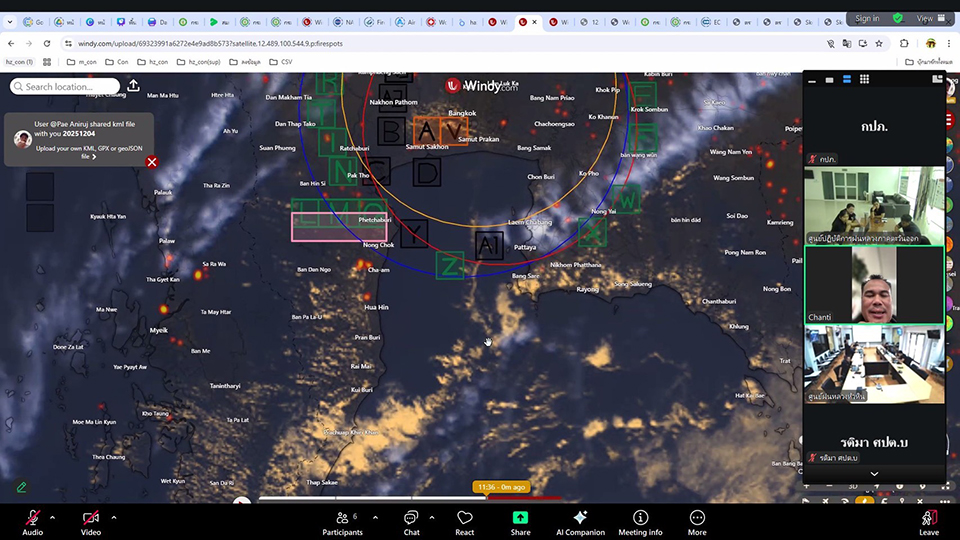
Task: Open the CSV bookmark
Action: (x=282, y=62)
